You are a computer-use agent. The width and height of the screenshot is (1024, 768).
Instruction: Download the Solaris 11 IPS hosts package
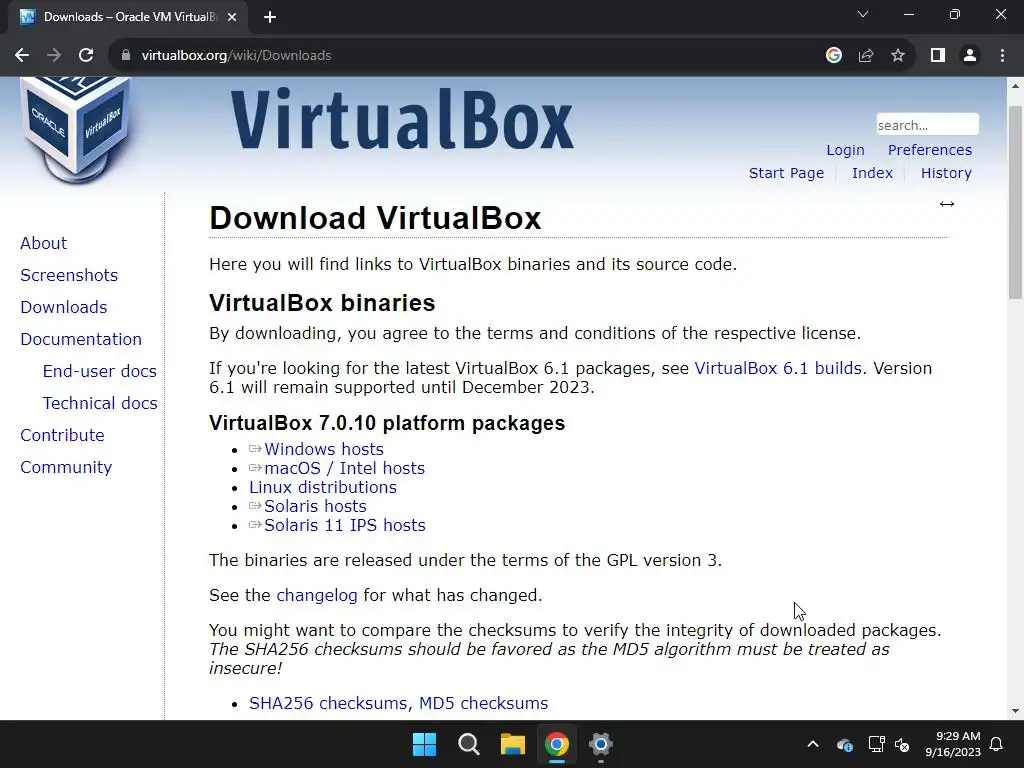click(x=344, y=525)
